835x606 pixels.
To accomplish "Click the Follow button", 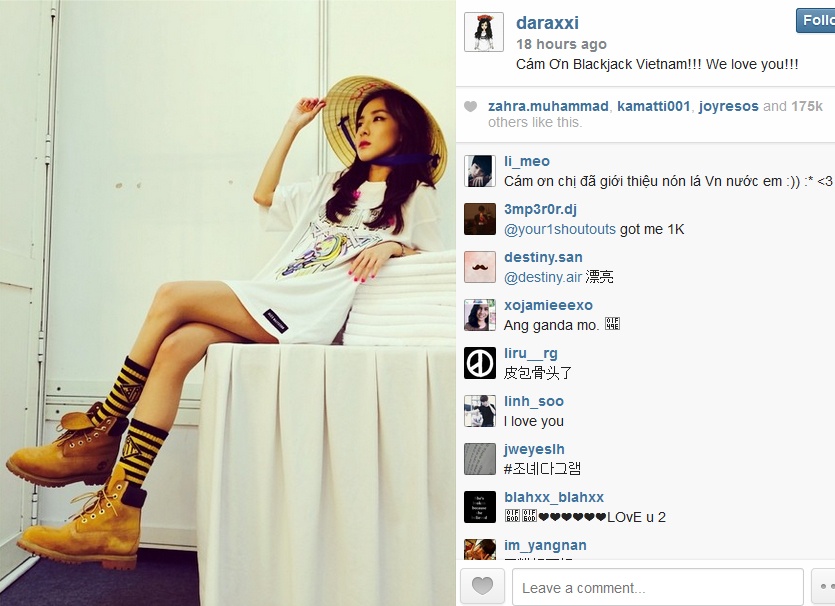I will click(x=816, y=20).
